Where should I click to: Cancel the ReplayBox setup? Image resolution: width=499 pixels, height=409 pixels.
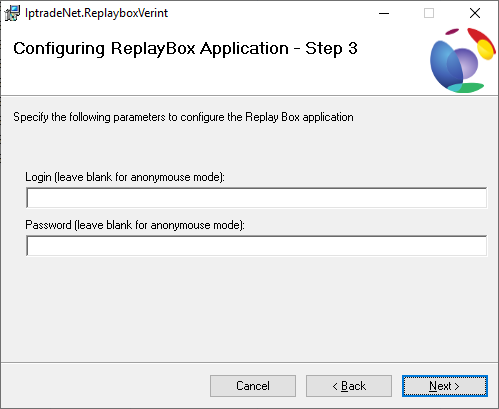pos(253,386)
